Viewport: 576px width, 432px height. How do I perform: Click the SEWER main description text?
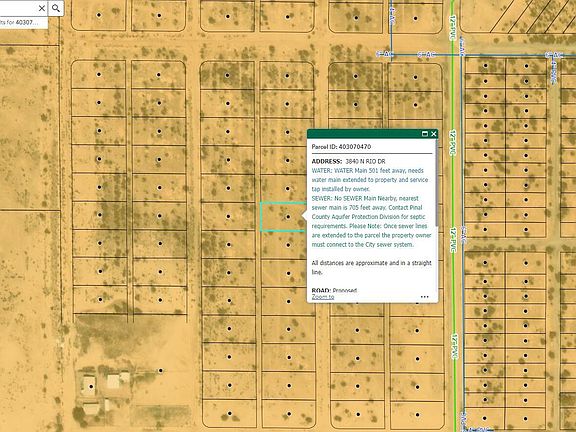[371, 221]
